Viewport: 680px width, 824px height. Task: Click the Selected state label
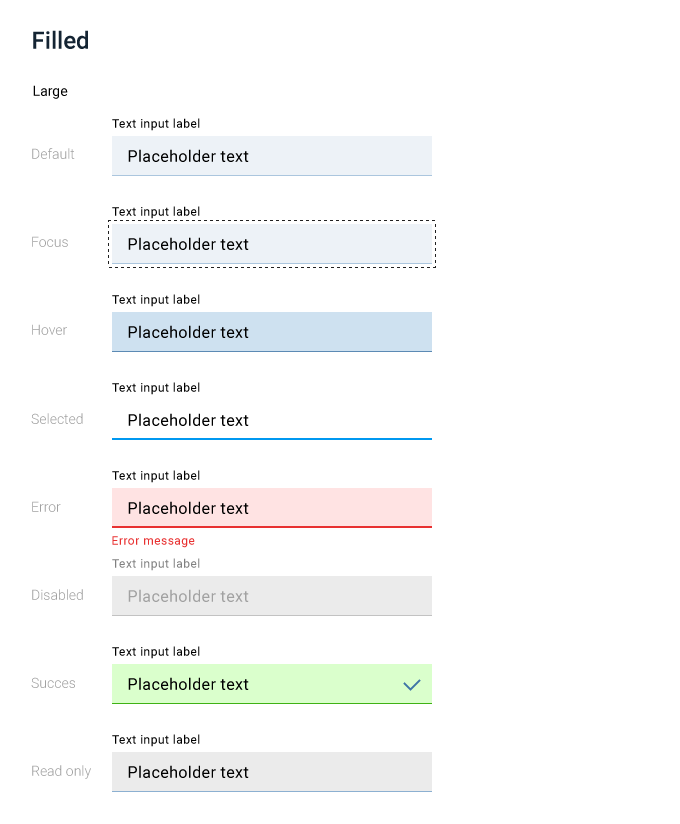tap(57, 419)
